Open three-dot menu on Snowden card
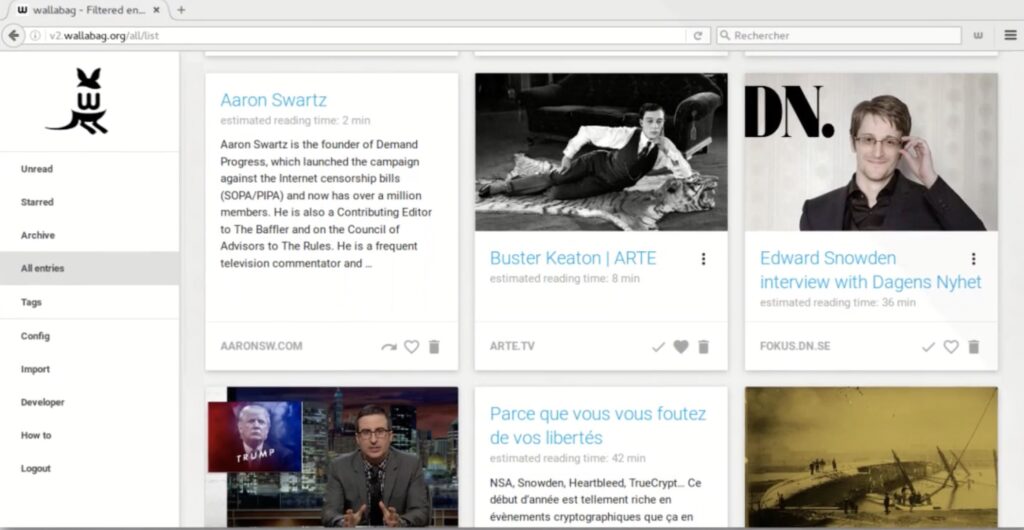 [x=973, y=259]
